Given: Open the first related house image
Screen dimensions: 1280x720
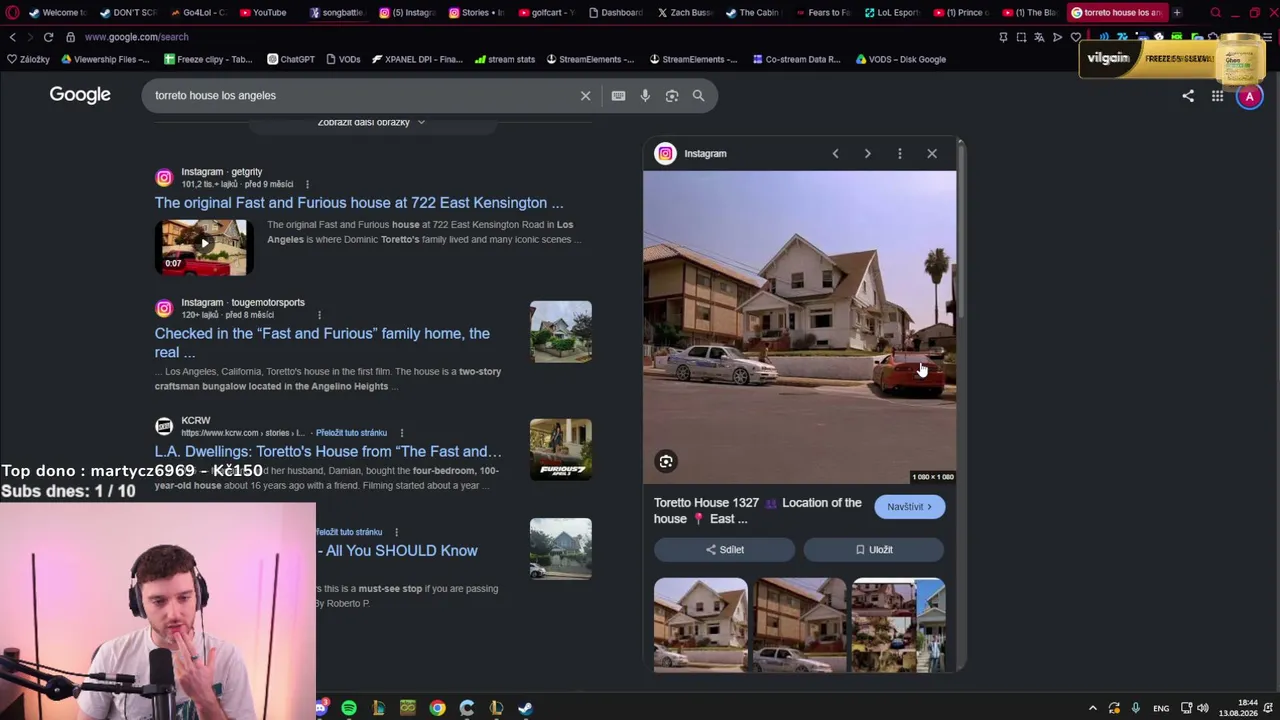Looking at the screenshot, I should pos(700,624).
